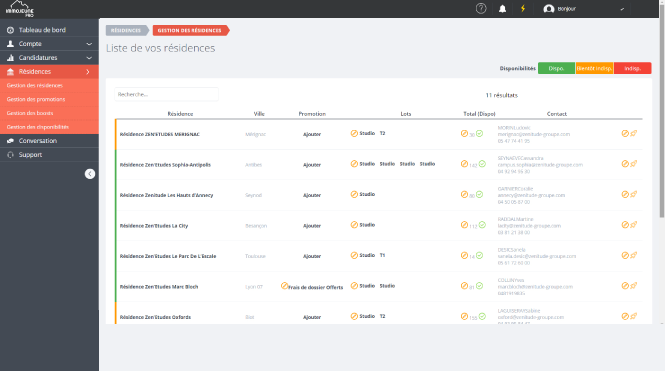Filter by red Indisp. availability
Screen dimensions: 665x371
click(632, 68)
